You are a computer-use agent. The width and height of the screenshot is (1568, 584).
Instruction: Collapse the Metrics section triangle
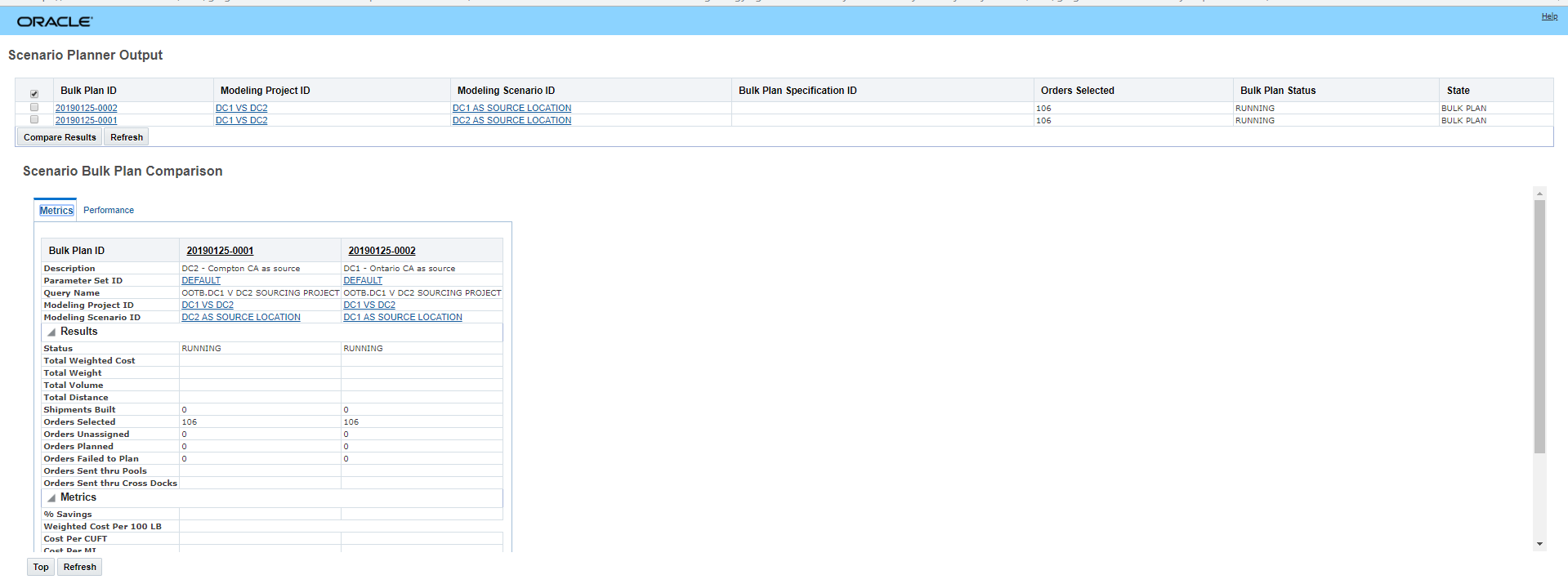point(51,497)
